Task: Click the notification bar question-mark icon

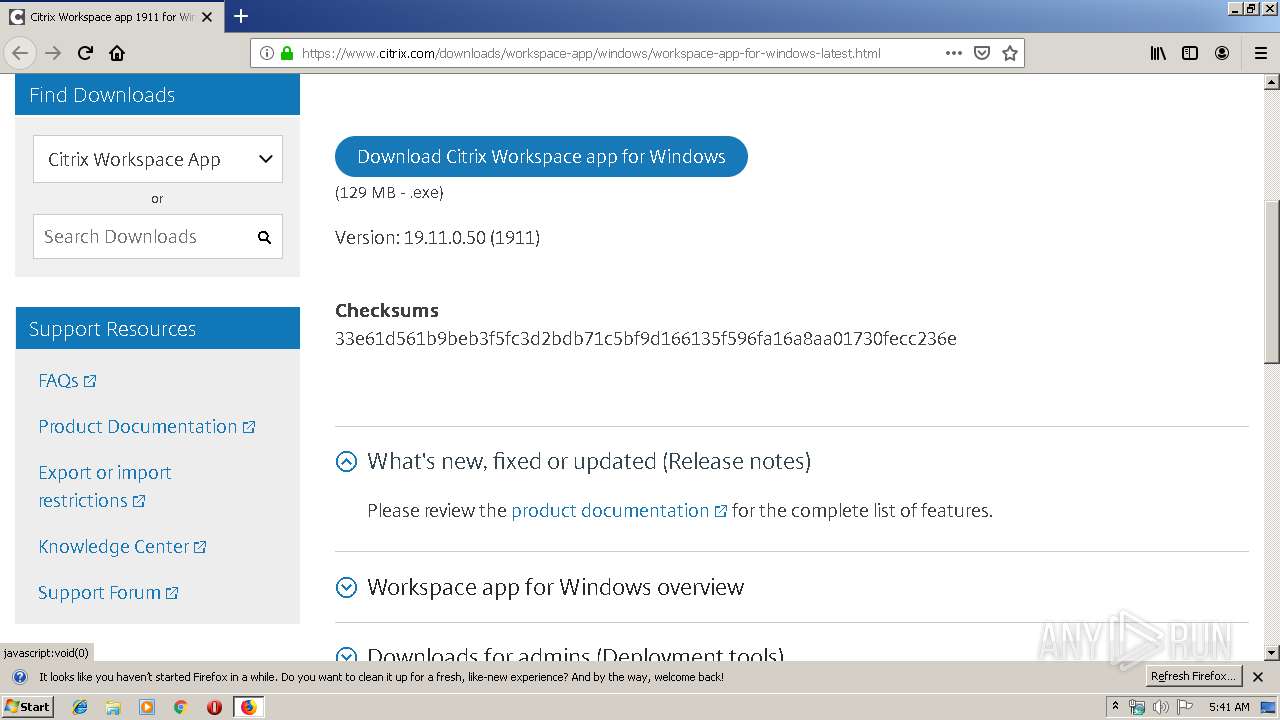Action: pyautogui.click(x=19, y=677)
